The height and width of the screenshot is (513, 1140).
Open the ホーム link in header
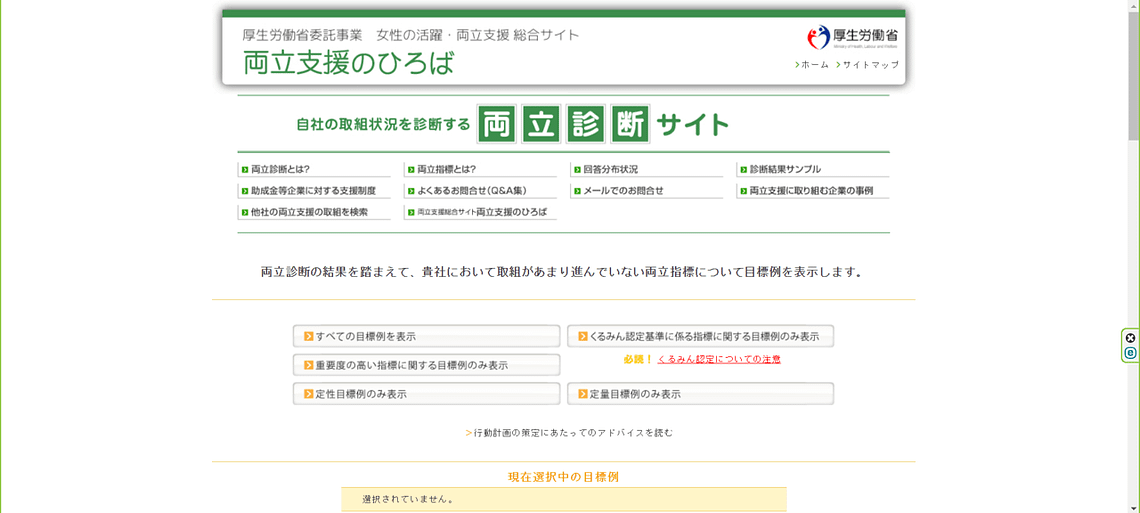(814, 65)
